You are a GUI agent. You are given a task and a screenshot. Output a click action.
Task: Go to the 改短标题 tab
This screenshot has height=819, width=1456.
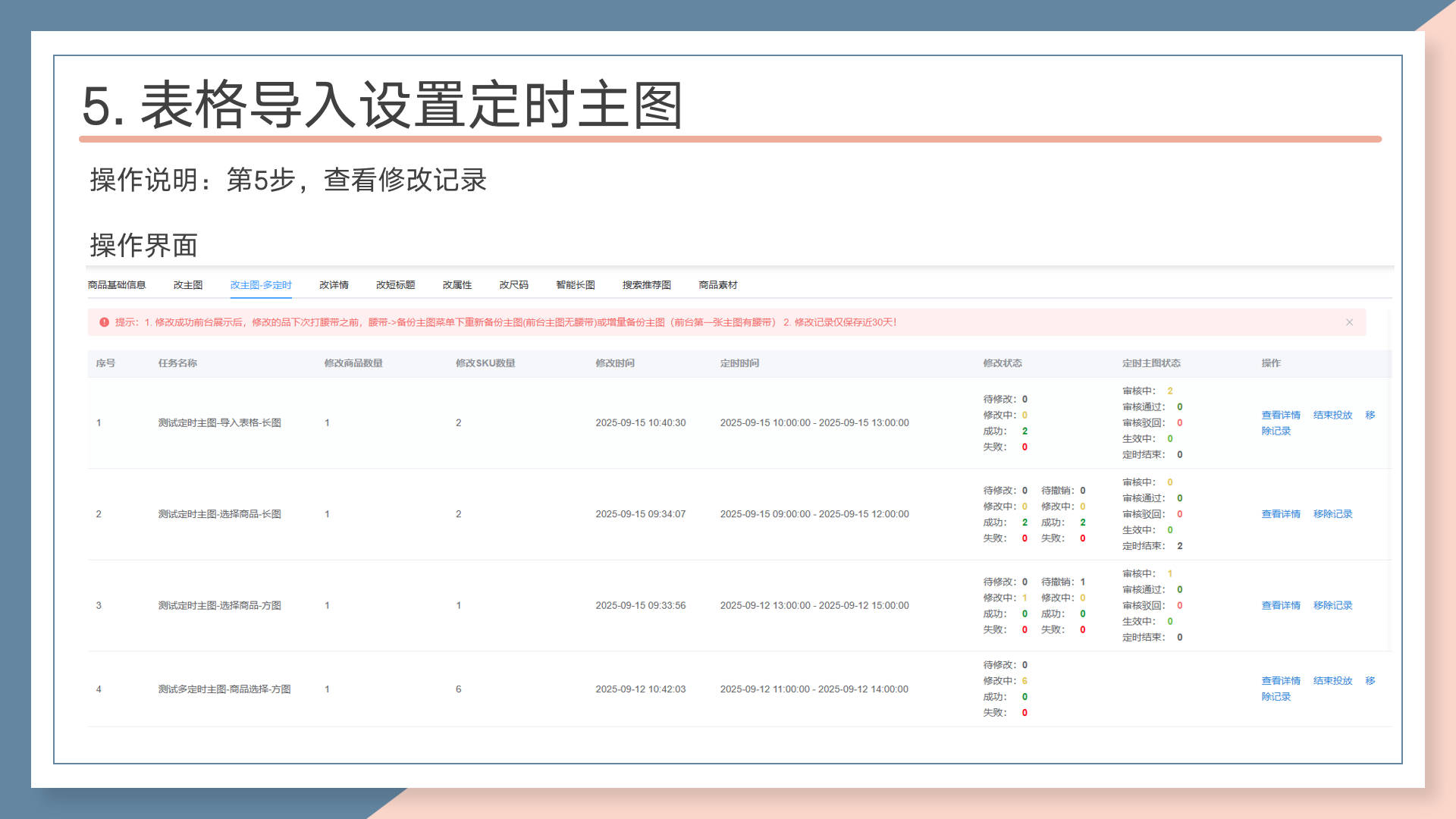(x=396, y=285)
